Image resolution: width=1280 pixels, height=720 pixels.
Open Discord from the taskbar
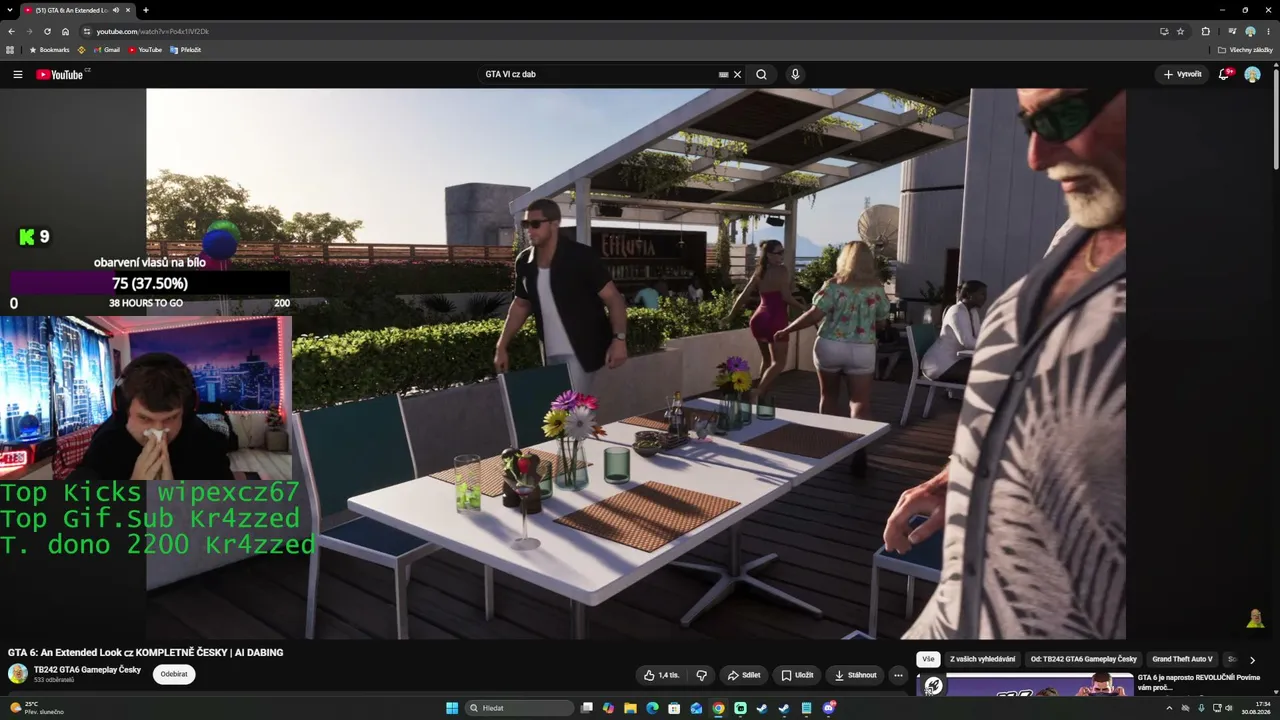pyautogui.click(x=828, y=708)
